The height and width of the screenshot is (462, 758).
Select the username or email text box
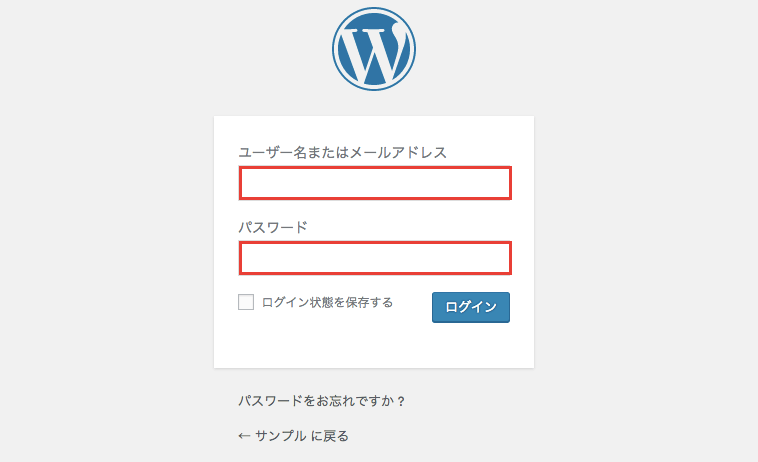375,184
